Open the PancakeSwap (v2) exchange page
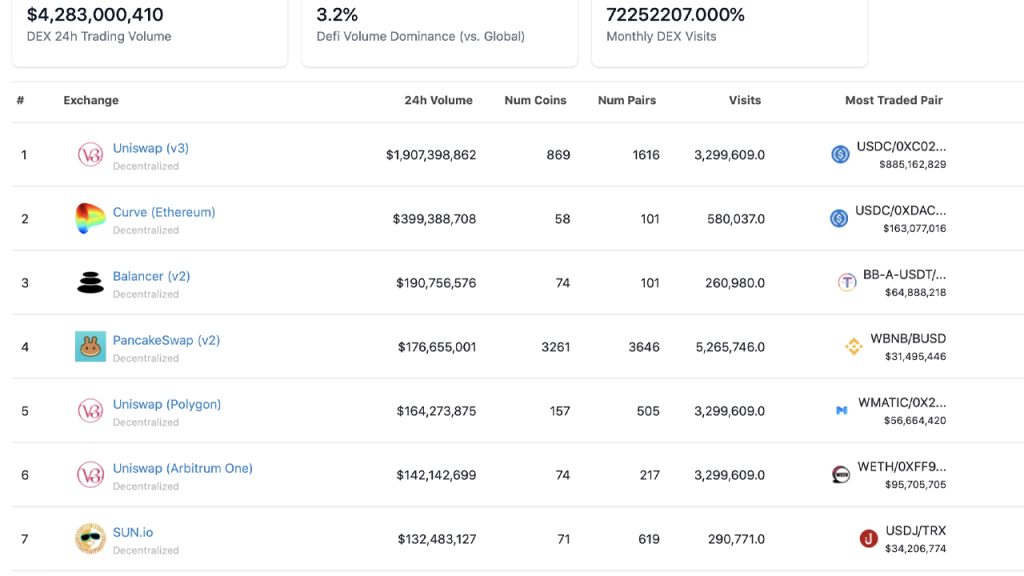 tap(164, 340)
